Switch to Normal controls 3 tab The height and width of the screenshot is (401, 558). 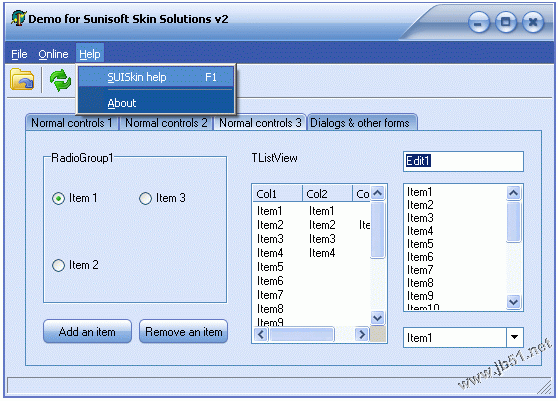(x=260, y=123)
